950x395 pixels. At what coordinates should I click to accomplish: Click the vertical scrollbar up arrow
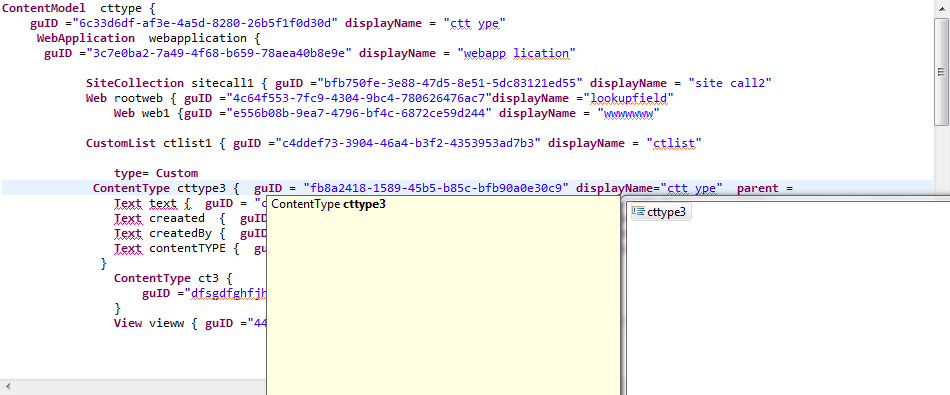click(x=942, y=9)
